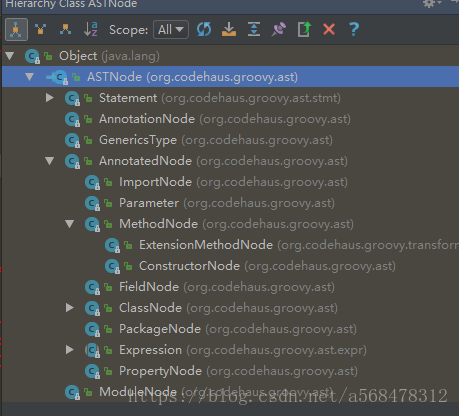This screenshot has width=459, height=416.
Task: Click the expand all icon
Action: pyautogui.click(x=254, y=29)
